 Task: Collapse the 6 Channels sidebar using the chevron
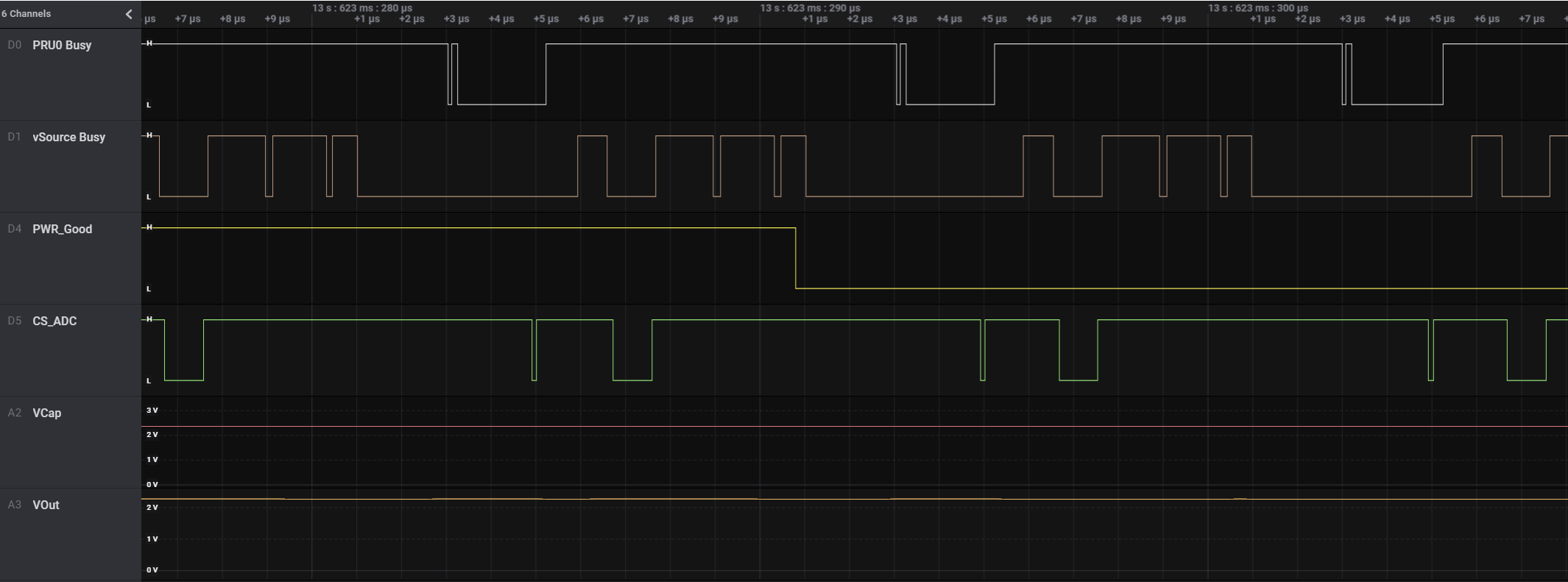129,14
